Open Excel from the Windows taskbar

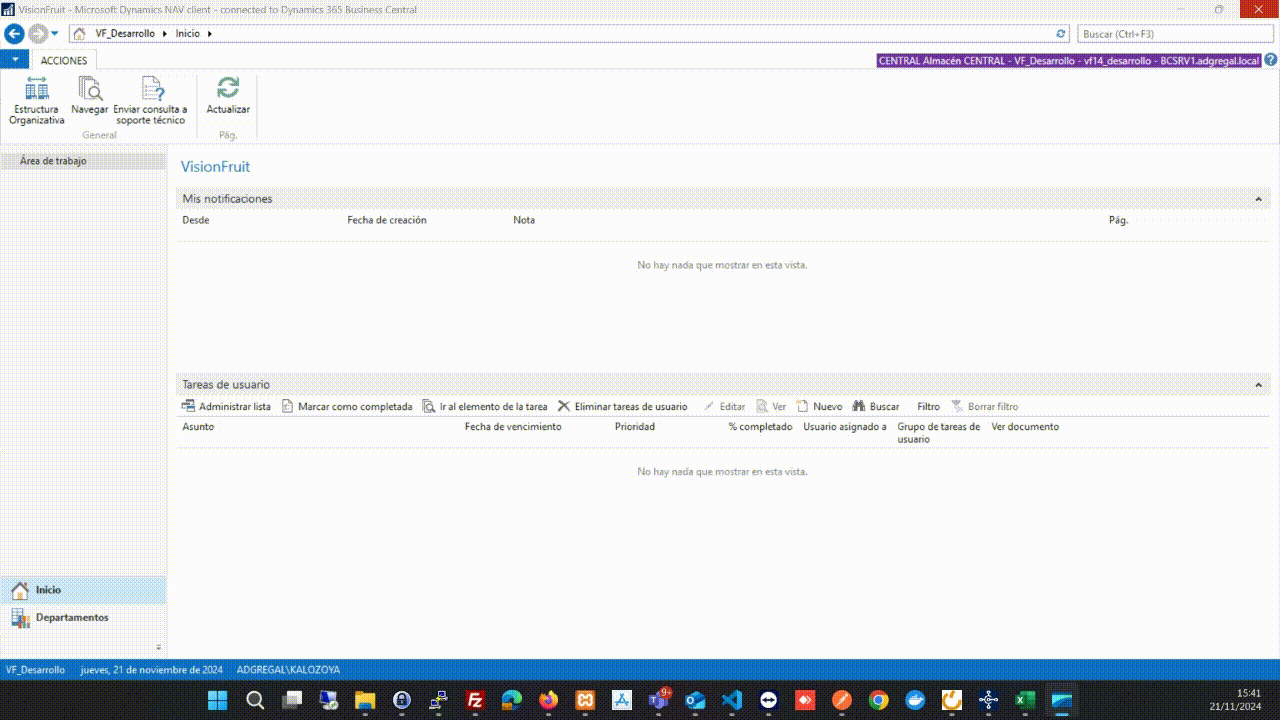pyautogui.click(x=1025, y=700)
